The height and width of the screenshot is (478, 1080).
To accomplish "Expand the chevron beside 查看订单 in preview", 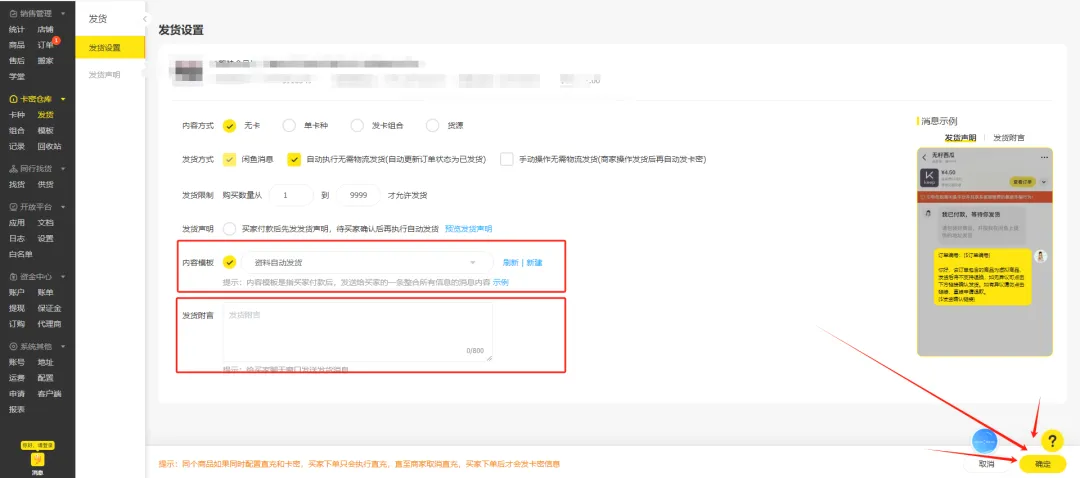I will pos(1043,182).
